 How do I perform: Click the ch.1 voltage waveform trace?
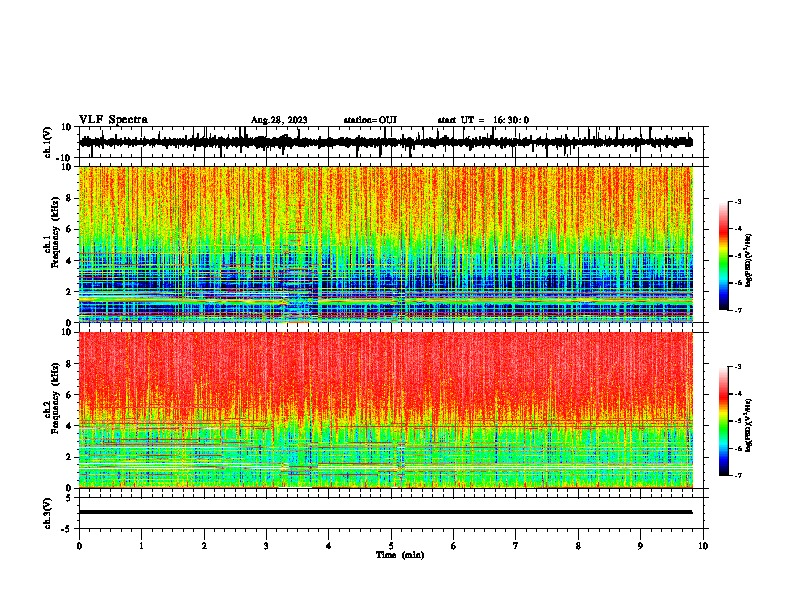coord(386,142)
